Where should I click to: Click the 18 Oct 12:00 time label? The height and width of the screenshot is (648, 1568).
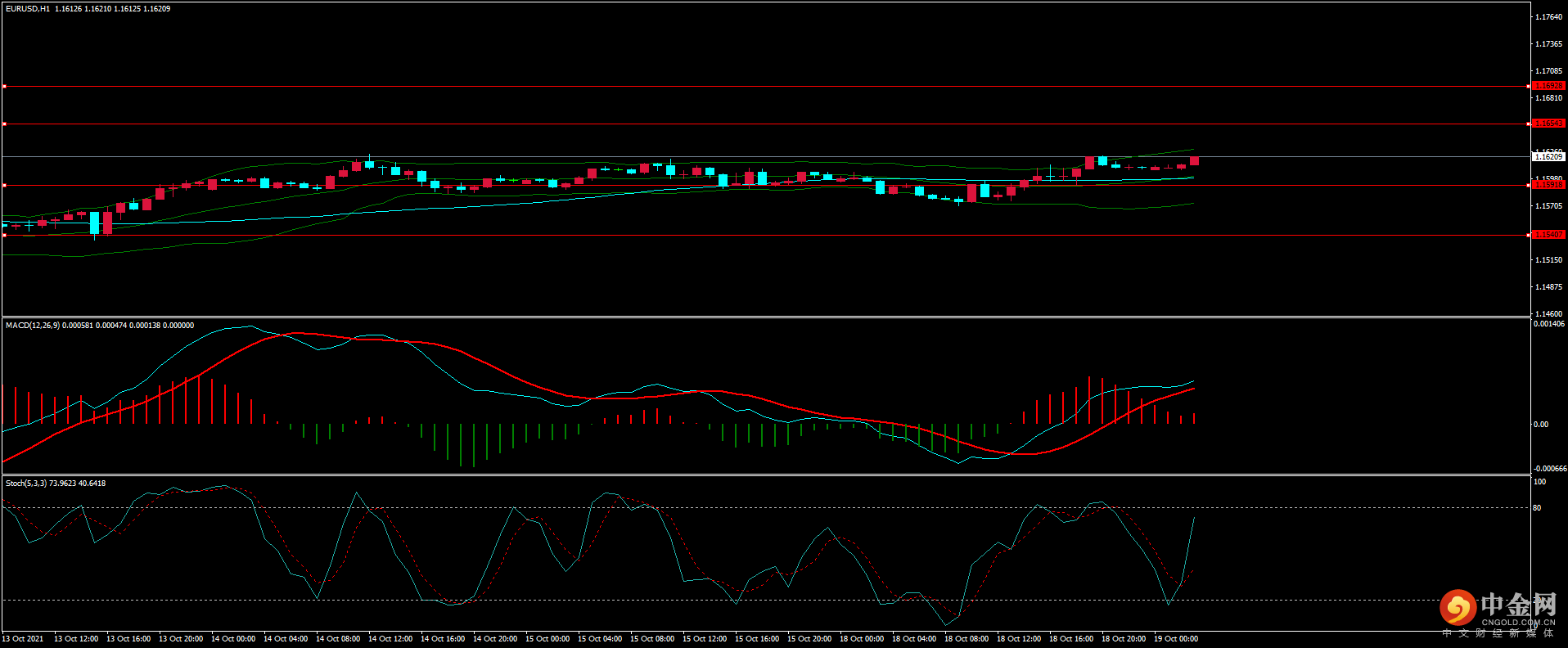[x=1019, y=639]
